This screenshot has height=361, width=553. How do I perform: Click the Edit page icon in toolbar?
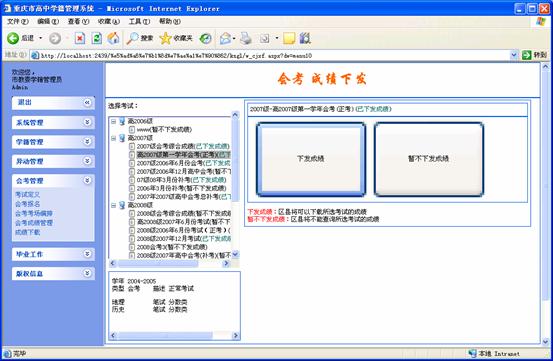tap(265, 38)
